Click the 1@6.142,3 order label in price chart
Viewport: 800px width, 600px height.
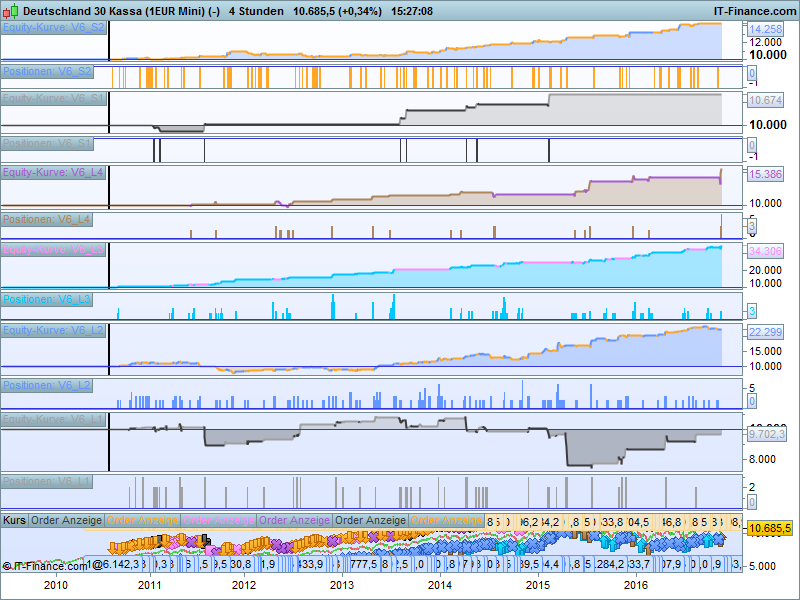pyautogui.click(x=113, y=564)
